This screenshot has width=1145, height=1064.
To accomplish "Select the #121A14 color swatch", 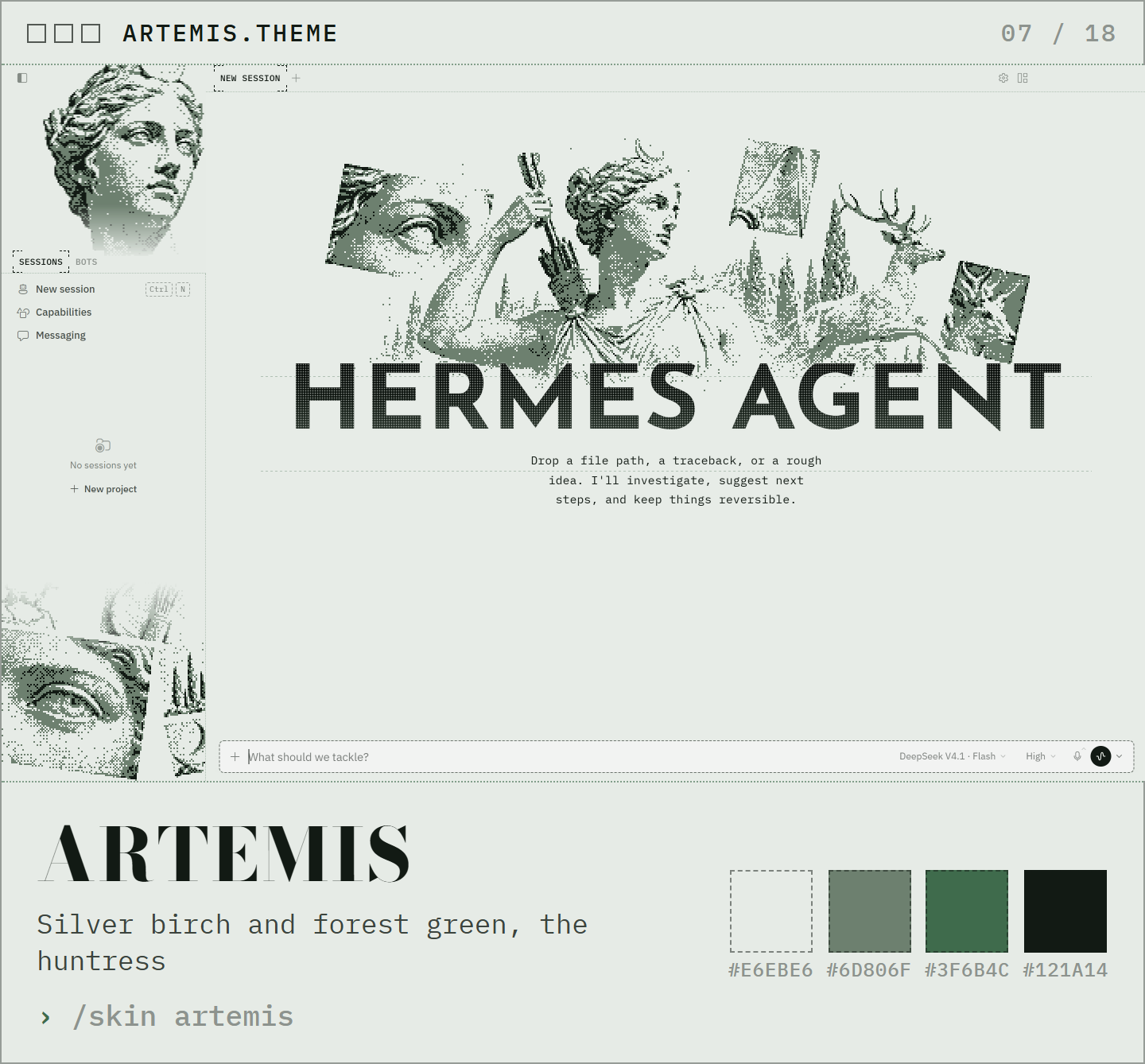I will 1065,911.
